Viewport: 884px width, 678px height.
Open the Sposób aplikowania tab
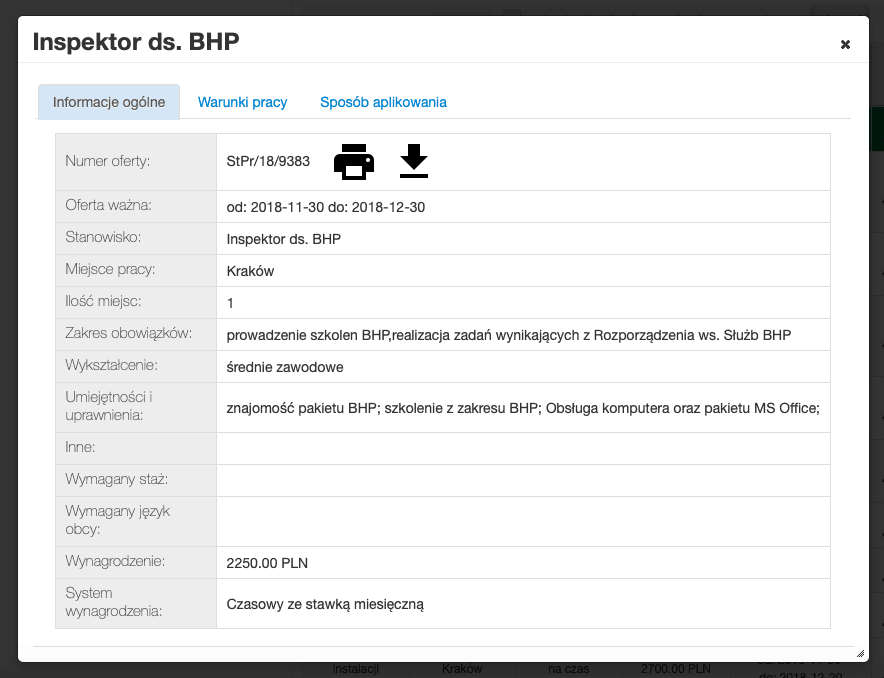pos(383,102)
